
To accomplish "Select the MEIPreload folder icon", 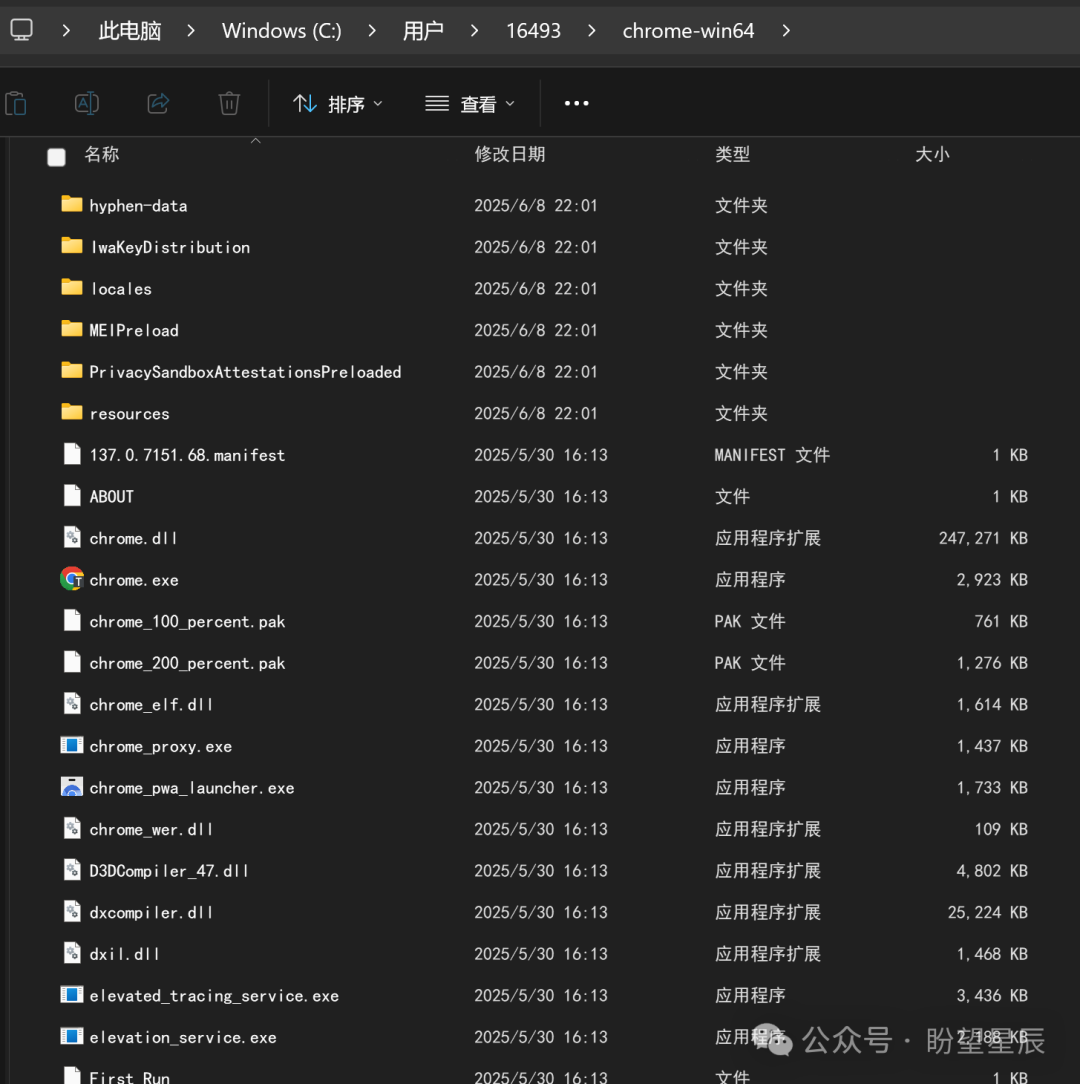I will (x=72, y=328).
